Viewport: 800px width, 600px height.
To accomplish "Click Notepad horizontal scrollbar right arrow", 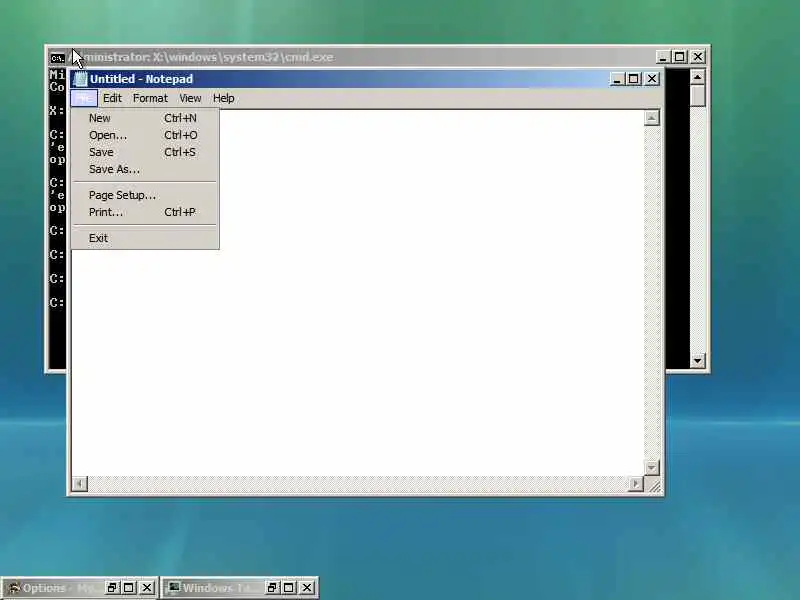I will tap(635, 484).
